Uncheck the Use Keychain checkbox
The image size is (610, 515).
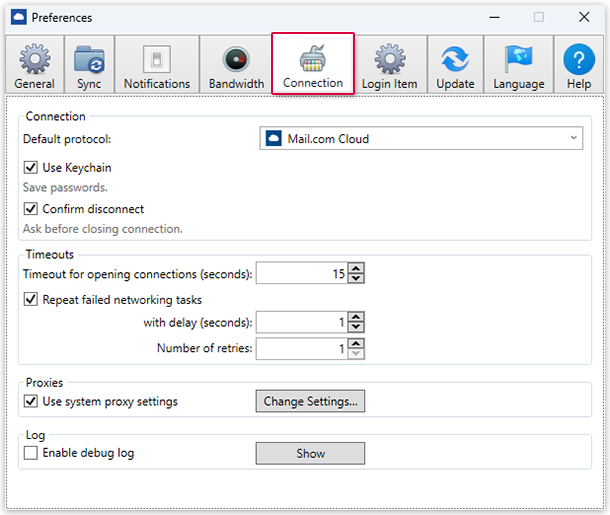point(30,167)
